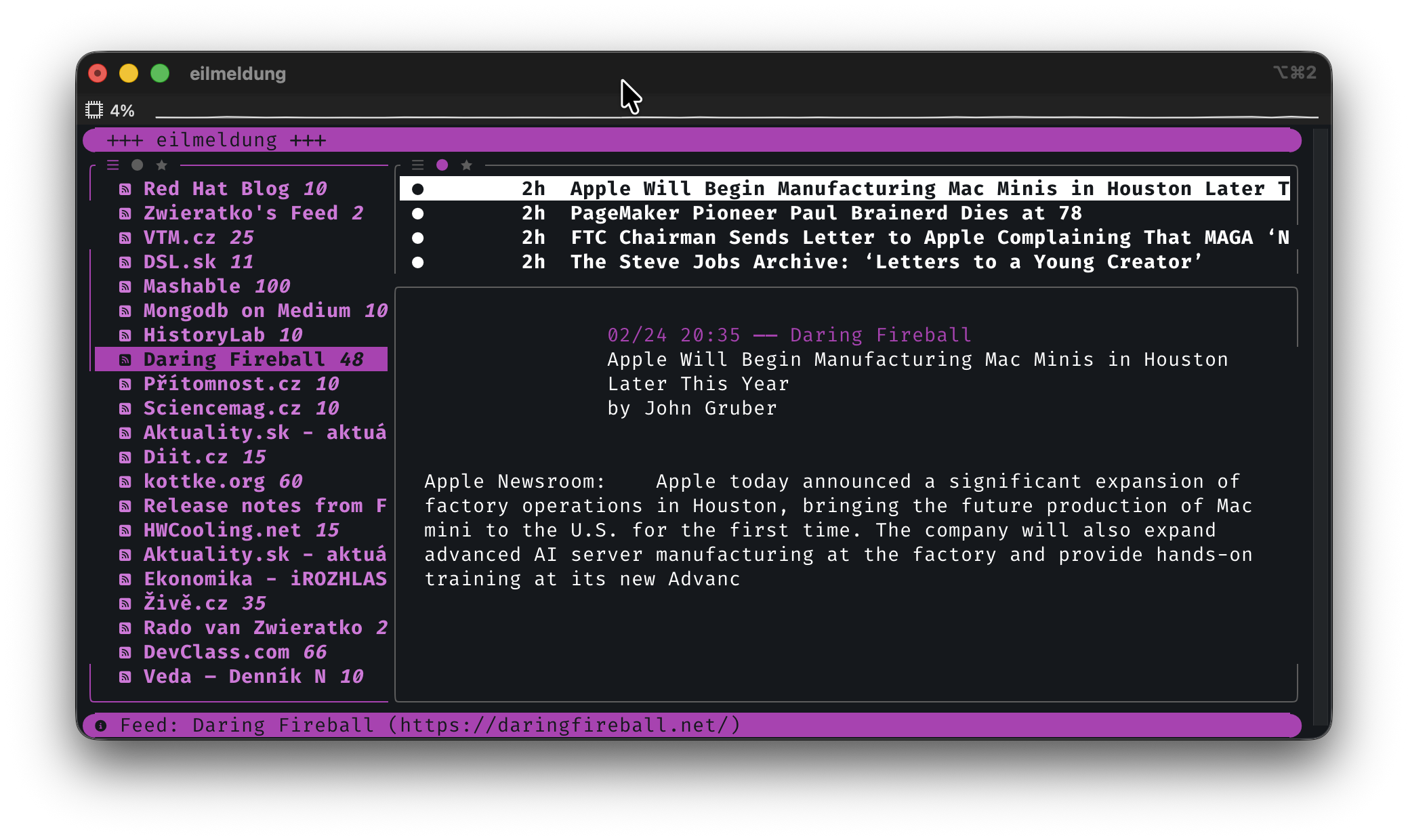This screenshot has height=840, width=1408.
Task: Click the '4%' CPU usage value
Action: click(123, 110)
